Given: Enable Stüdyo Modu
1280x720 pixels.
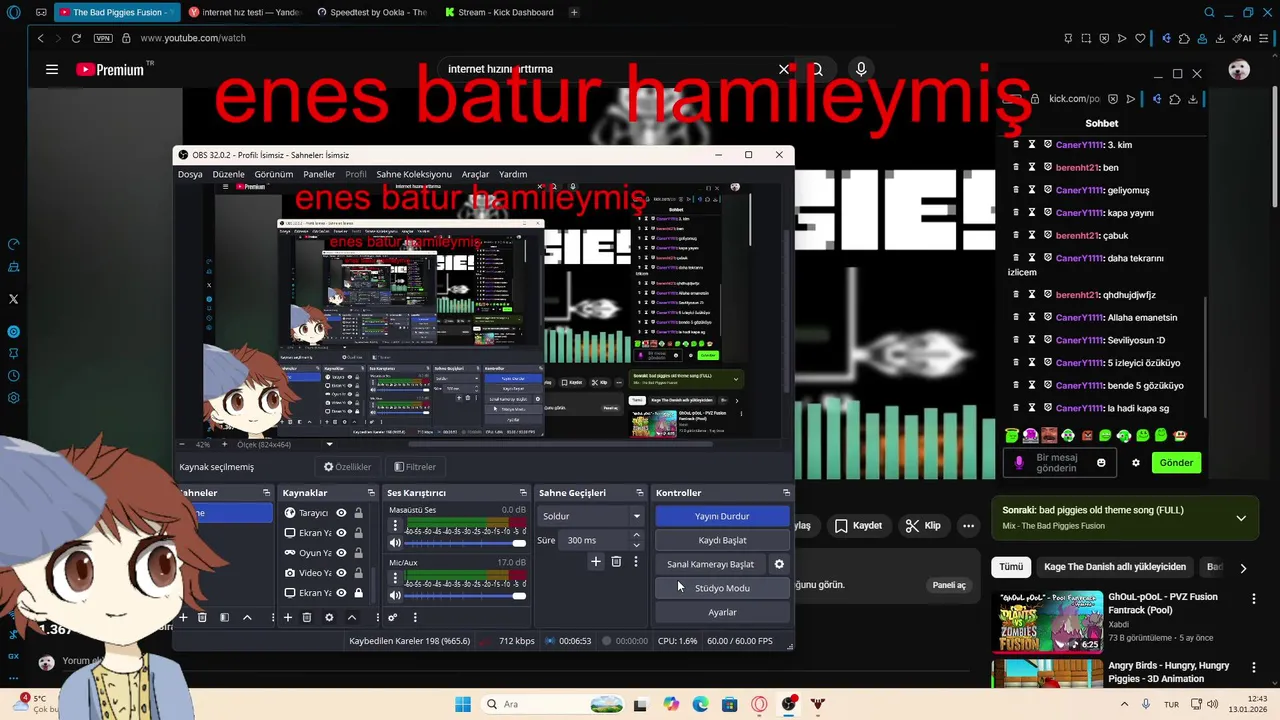Looking at the screenshot, I should pos(722,588).
